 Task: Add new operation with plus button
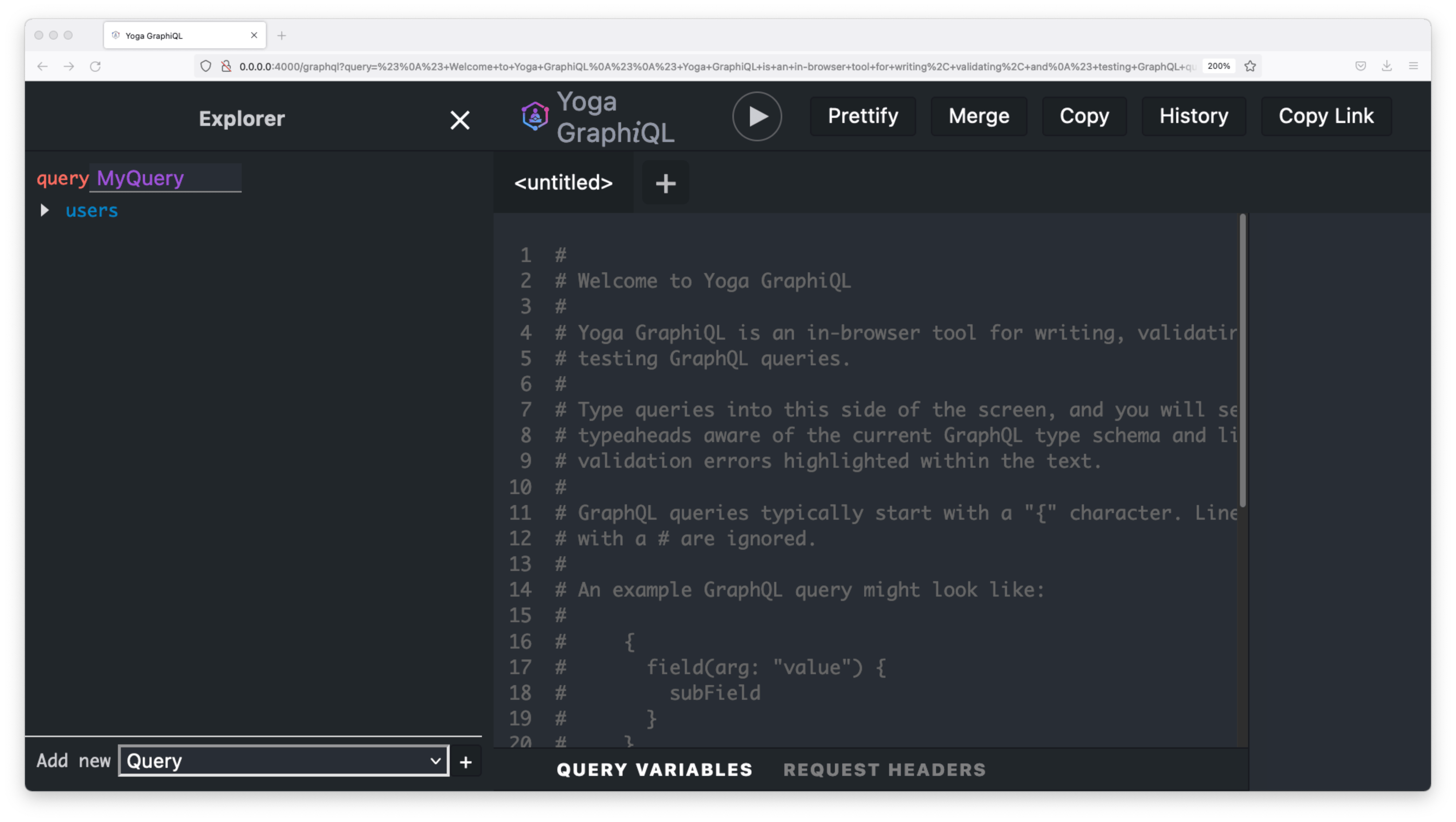tap(465, 762)
